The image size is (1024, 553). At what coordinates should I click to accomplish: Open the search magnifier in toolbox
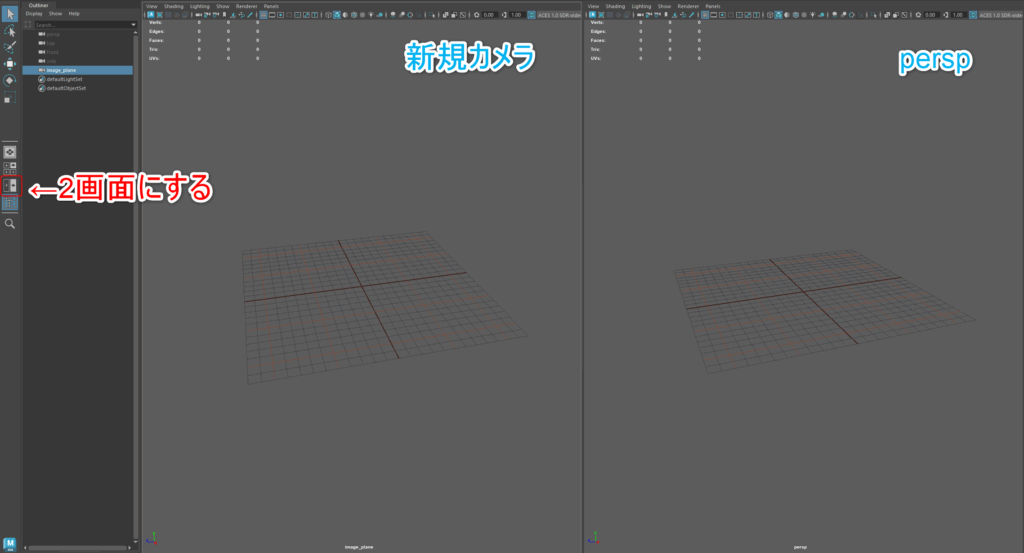click(x=10, y=224)
